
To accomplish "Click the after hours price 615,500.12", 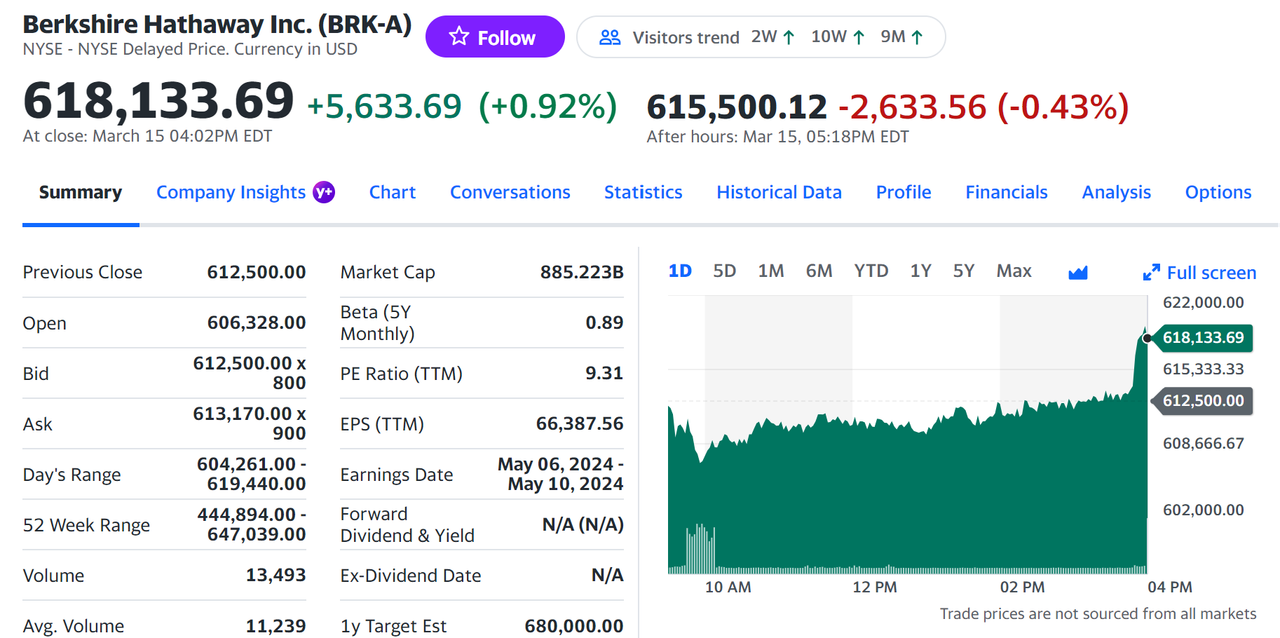I will click(x=737, y=106).
